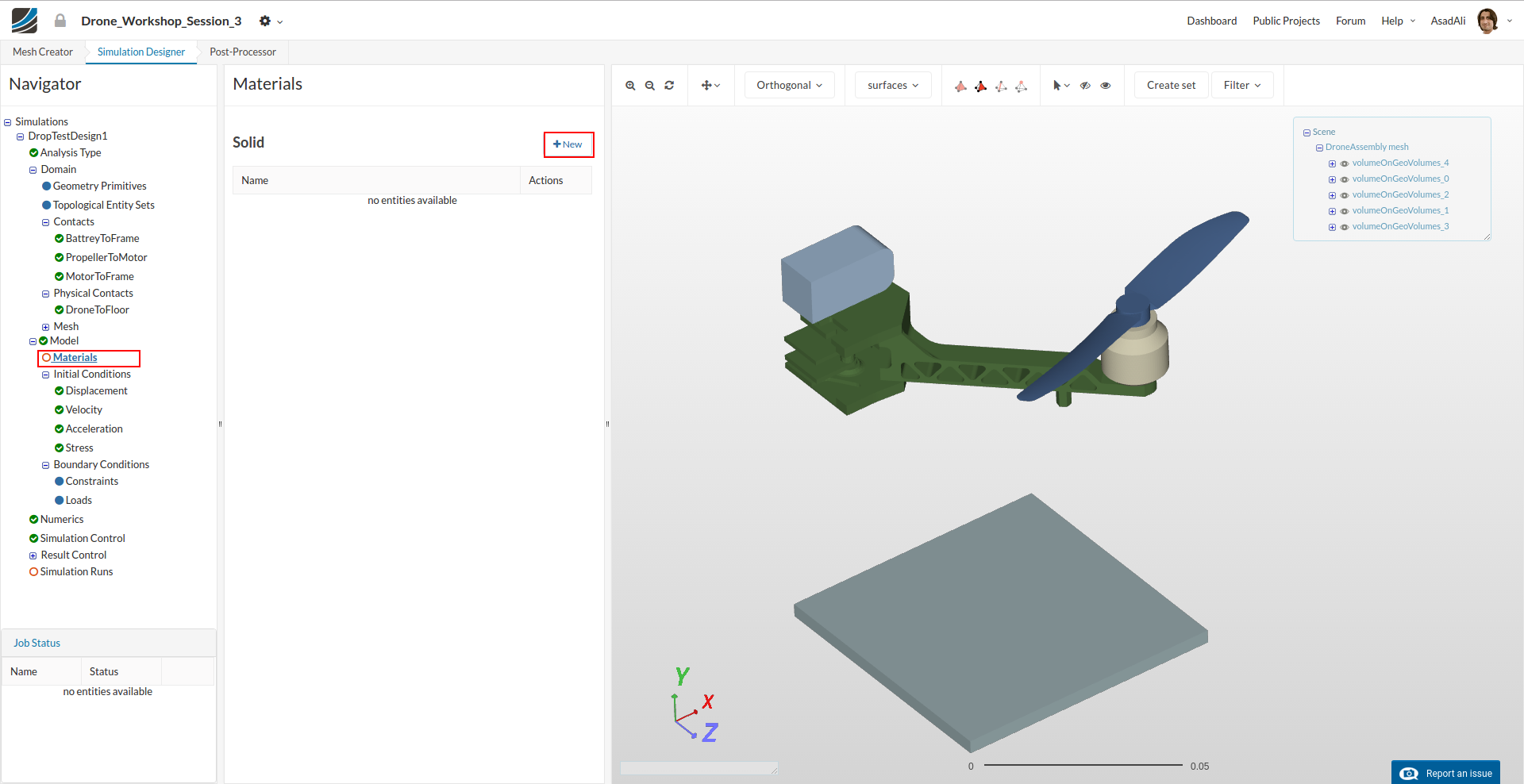Hide volumeOnGeoVolumes_4 using its eye icon
Screen dimensions: 1524x784
[x=1345, y=163]
